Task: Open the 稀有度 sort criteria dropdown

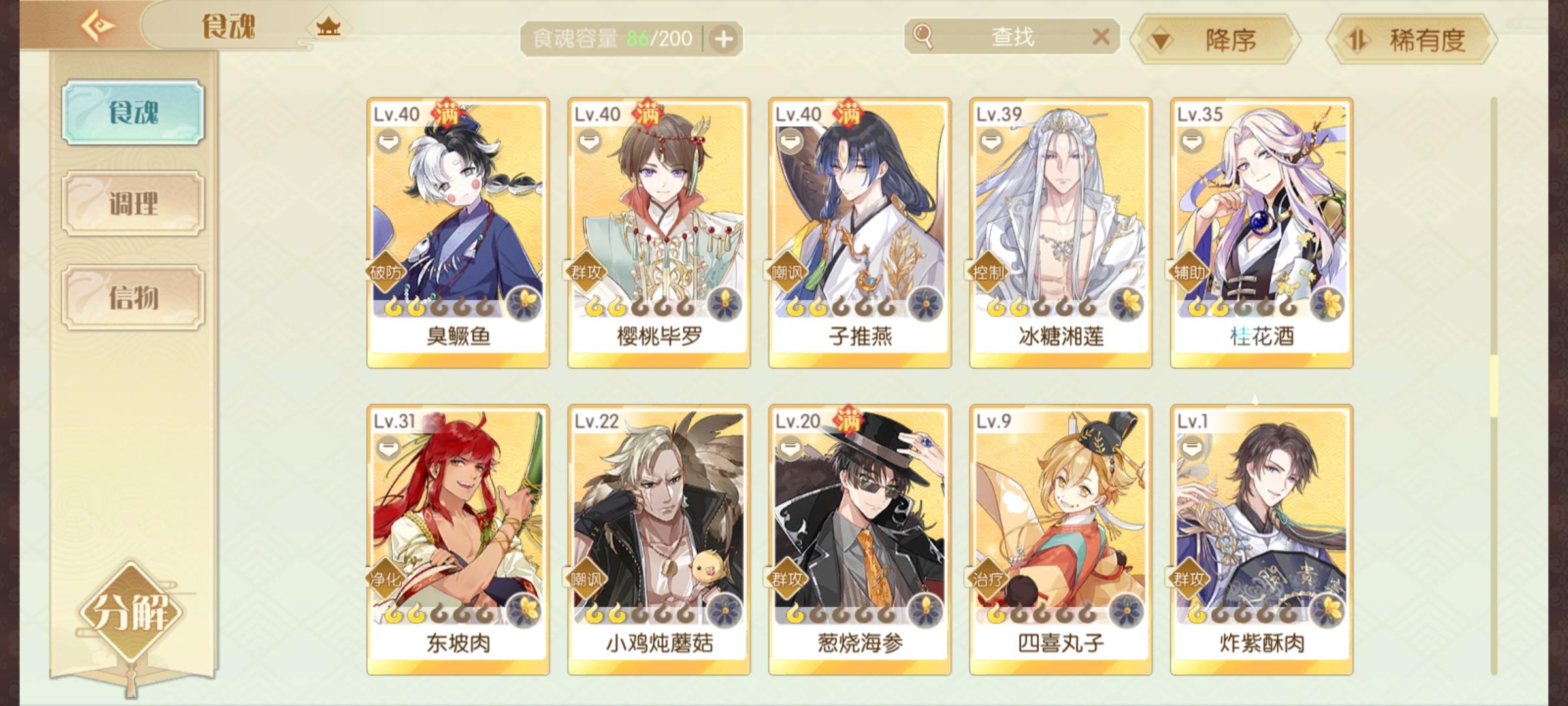Action: [1411, 40]
